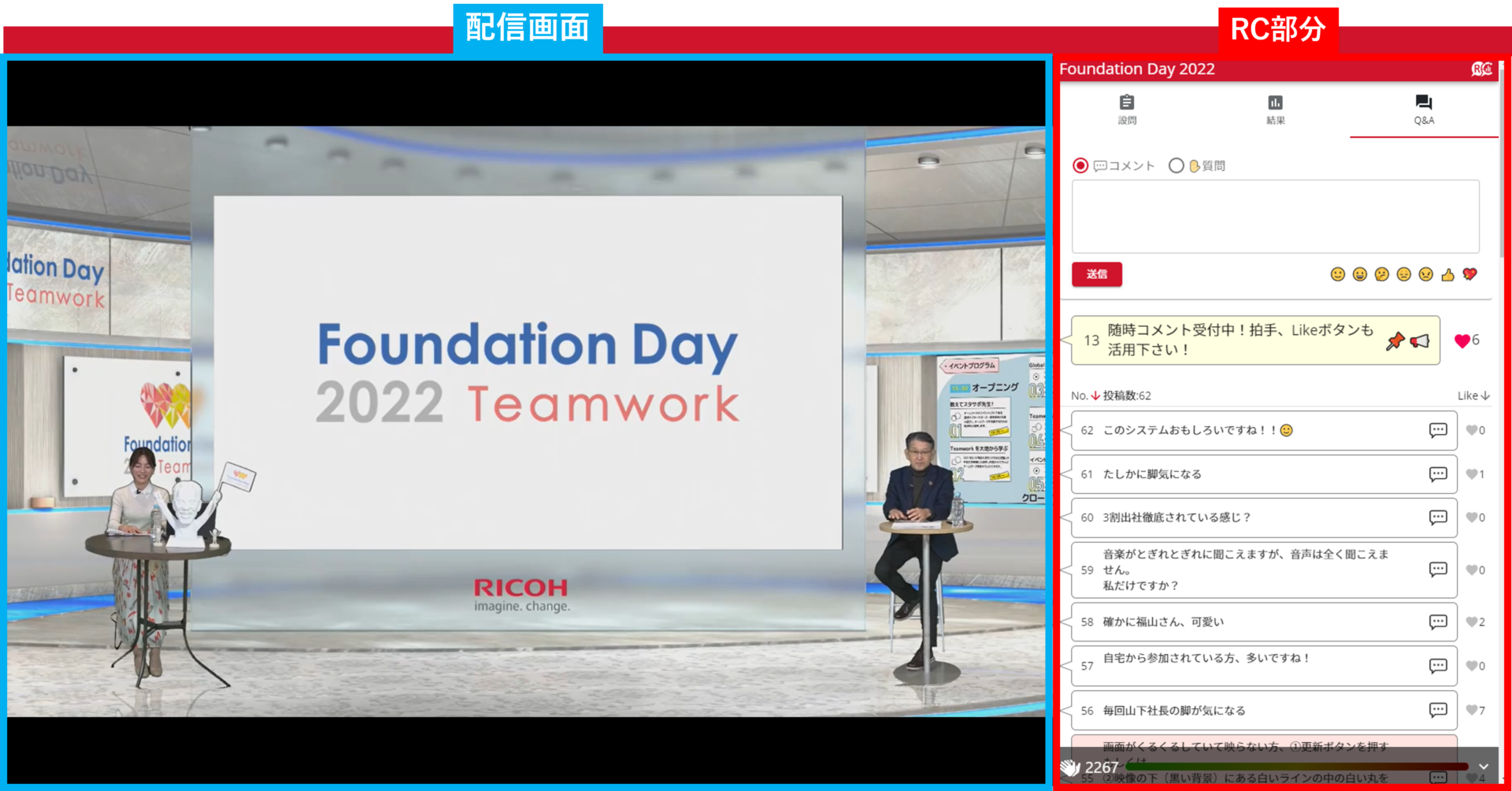
Task: Like post 59 heart
Action: [1471, 570]
